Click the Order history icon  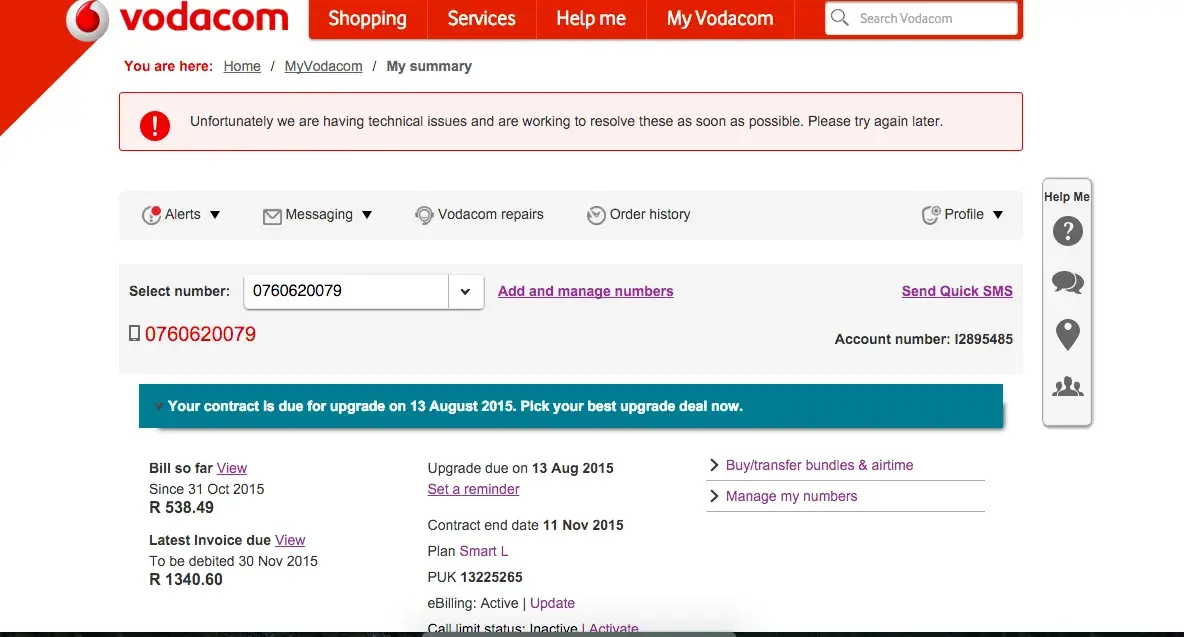tap(596, 215)
